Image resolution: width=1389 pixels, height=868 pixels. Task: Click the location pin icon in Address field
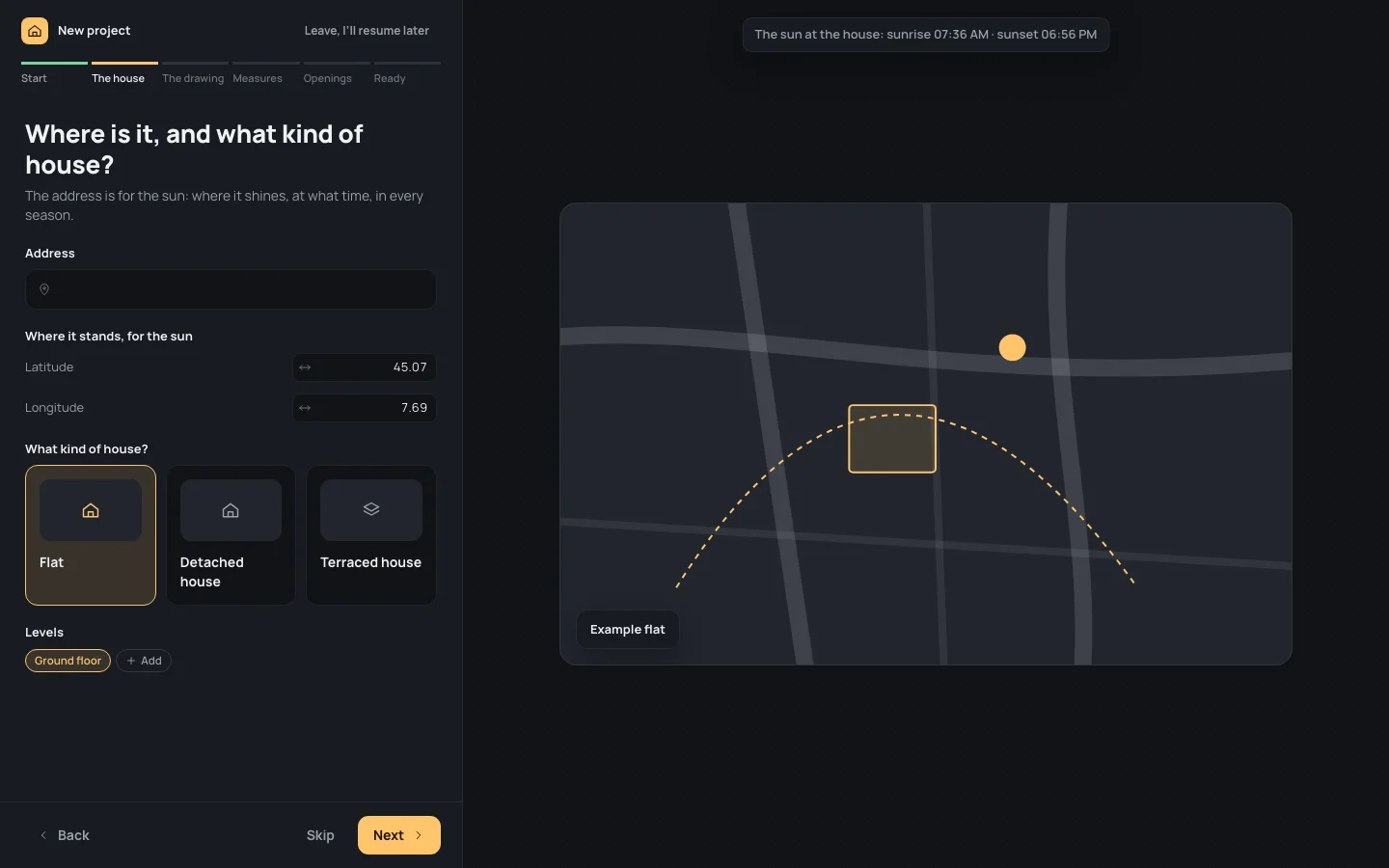pos(44,289)
